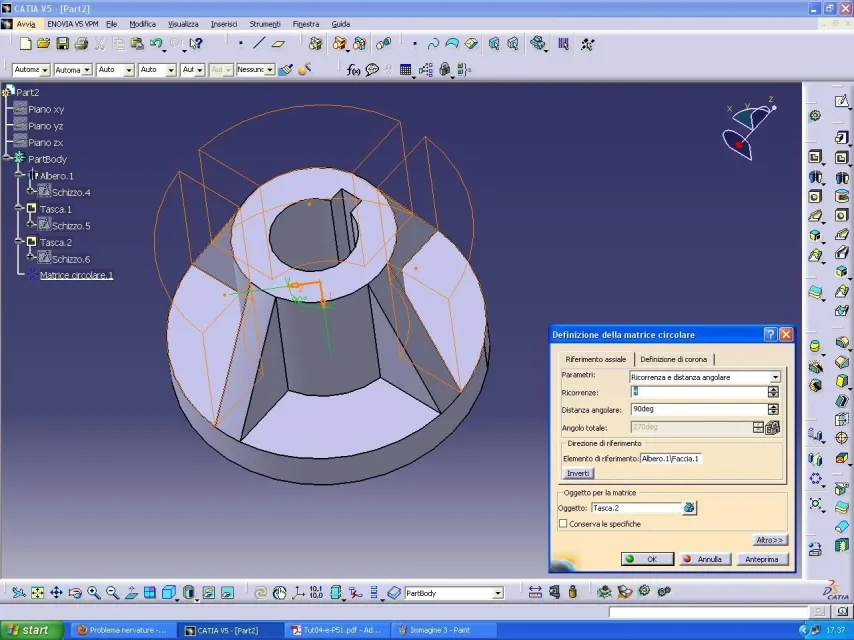Activate the Pan view tool
Viewport: 854px width, 640px height.
(x=56, y=593)
